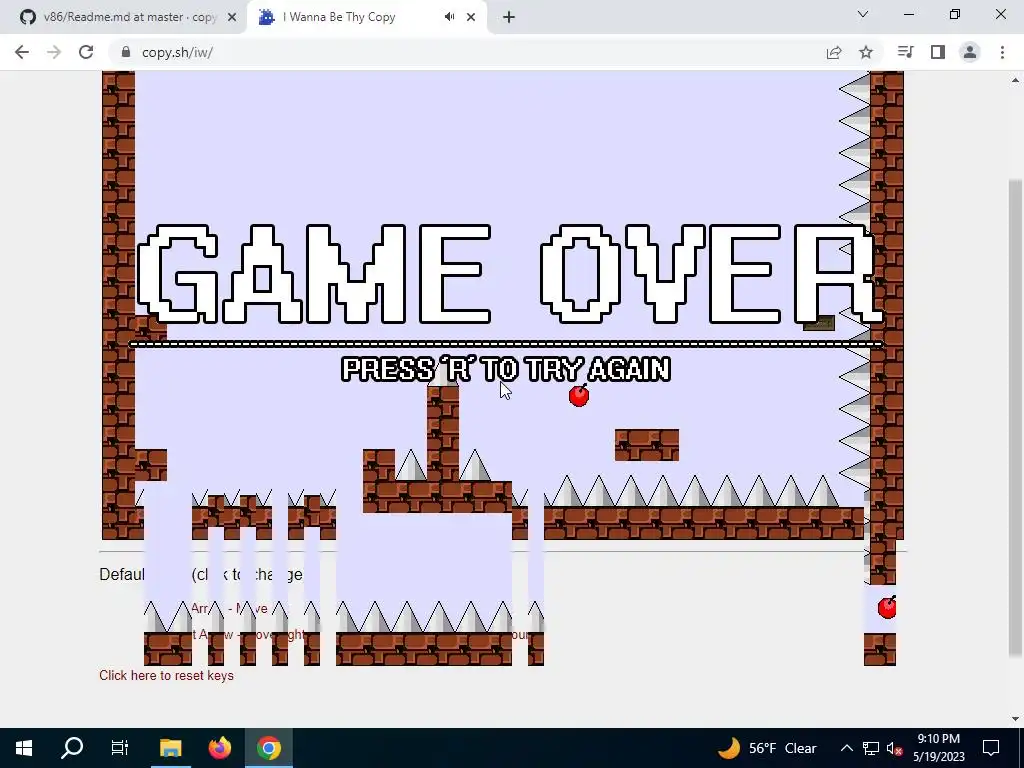Image resolution: width=1024 pixels, height=768 pixels.
Task: Click the GAME OVER banner
Action: tap(508, 274)
